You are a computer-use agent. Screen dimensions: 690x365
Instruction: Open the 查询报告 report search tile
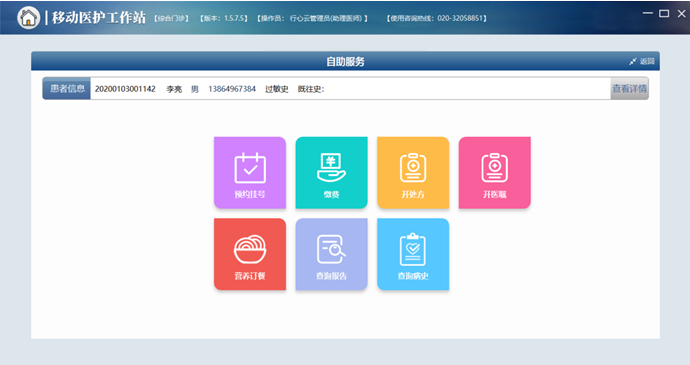[x=331, y=254]
